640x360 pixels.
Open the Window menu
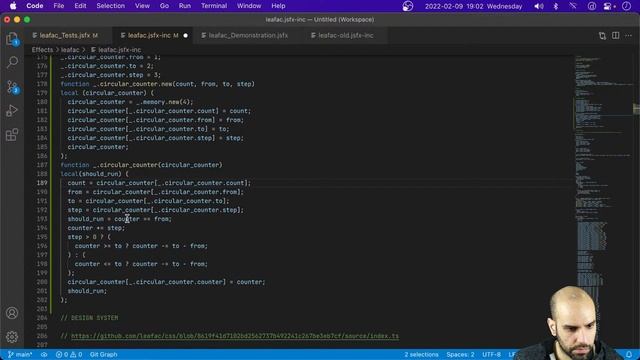tap(249, 6)
